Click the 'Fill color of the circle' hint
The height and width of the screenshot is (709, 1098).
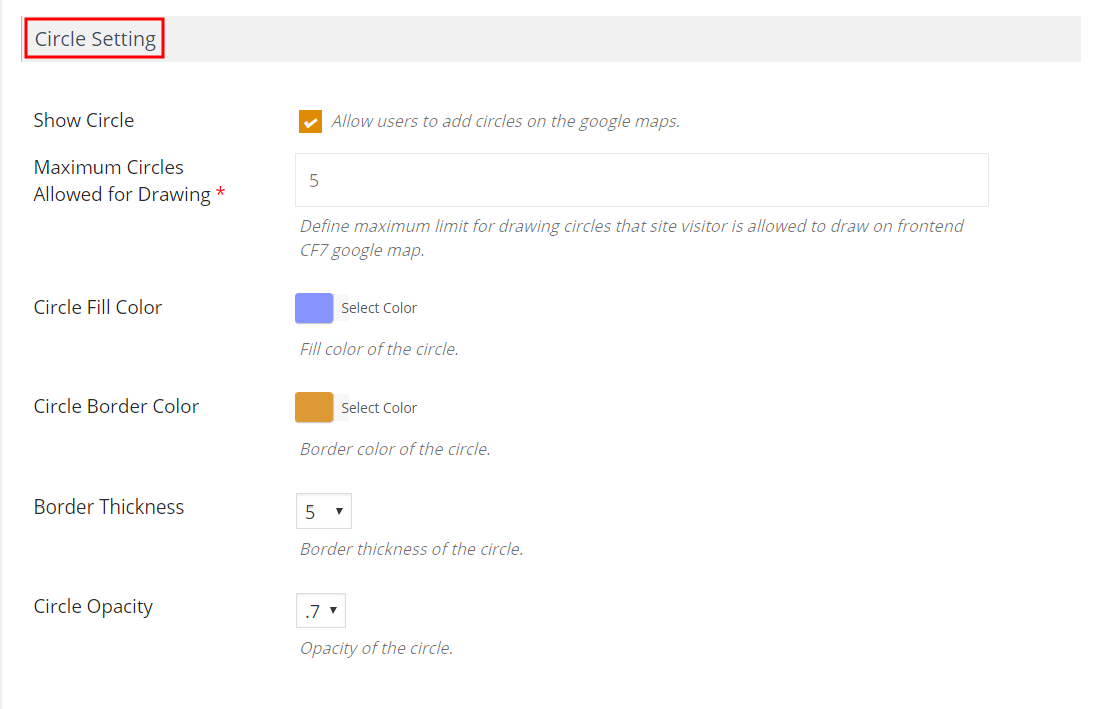pyautogui.click(x=379, y=349)
